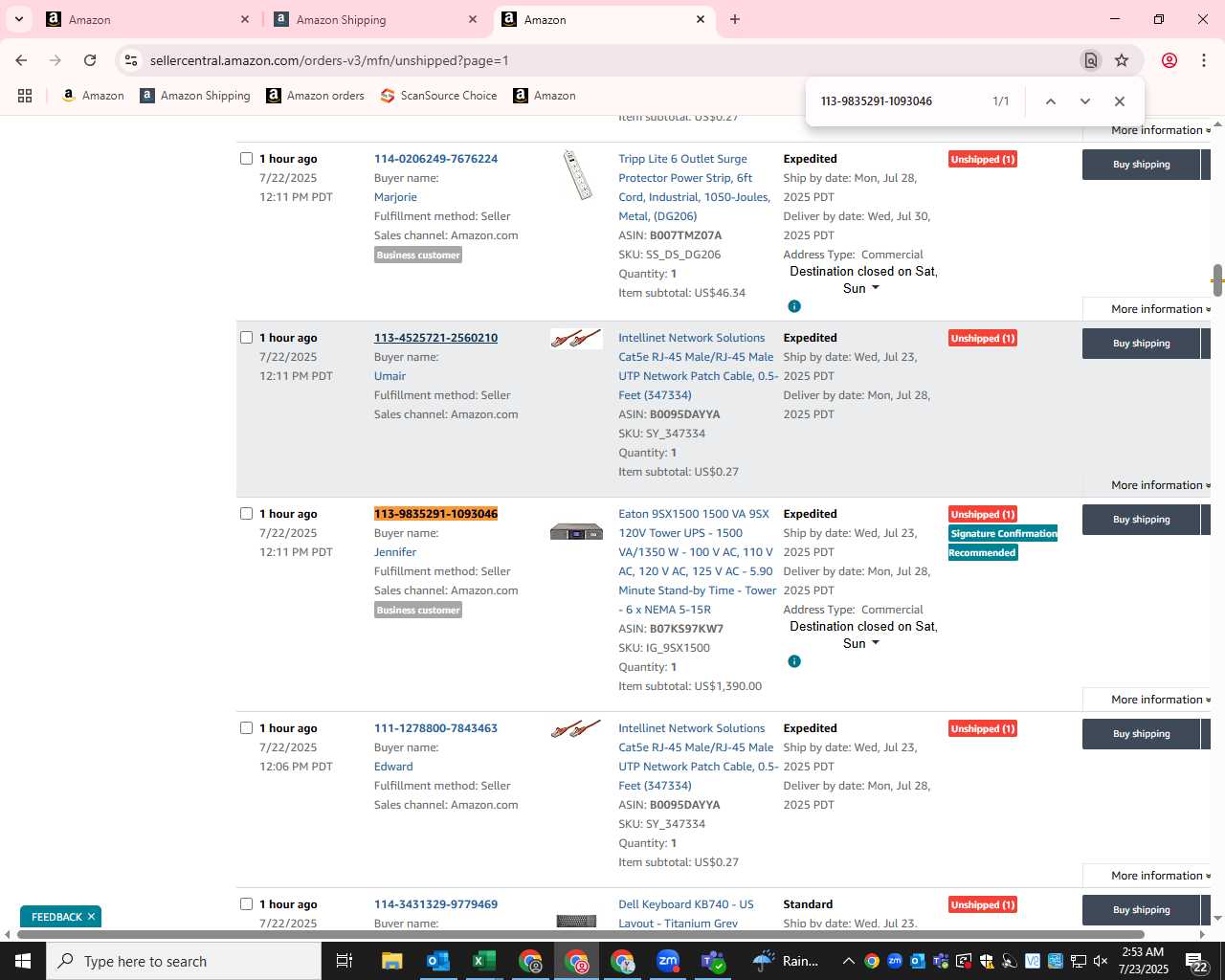The height and width of the screenshot is (980, 1225).
Task: Open Microsoft Teams from the taskbar
Action: [713, 961]
